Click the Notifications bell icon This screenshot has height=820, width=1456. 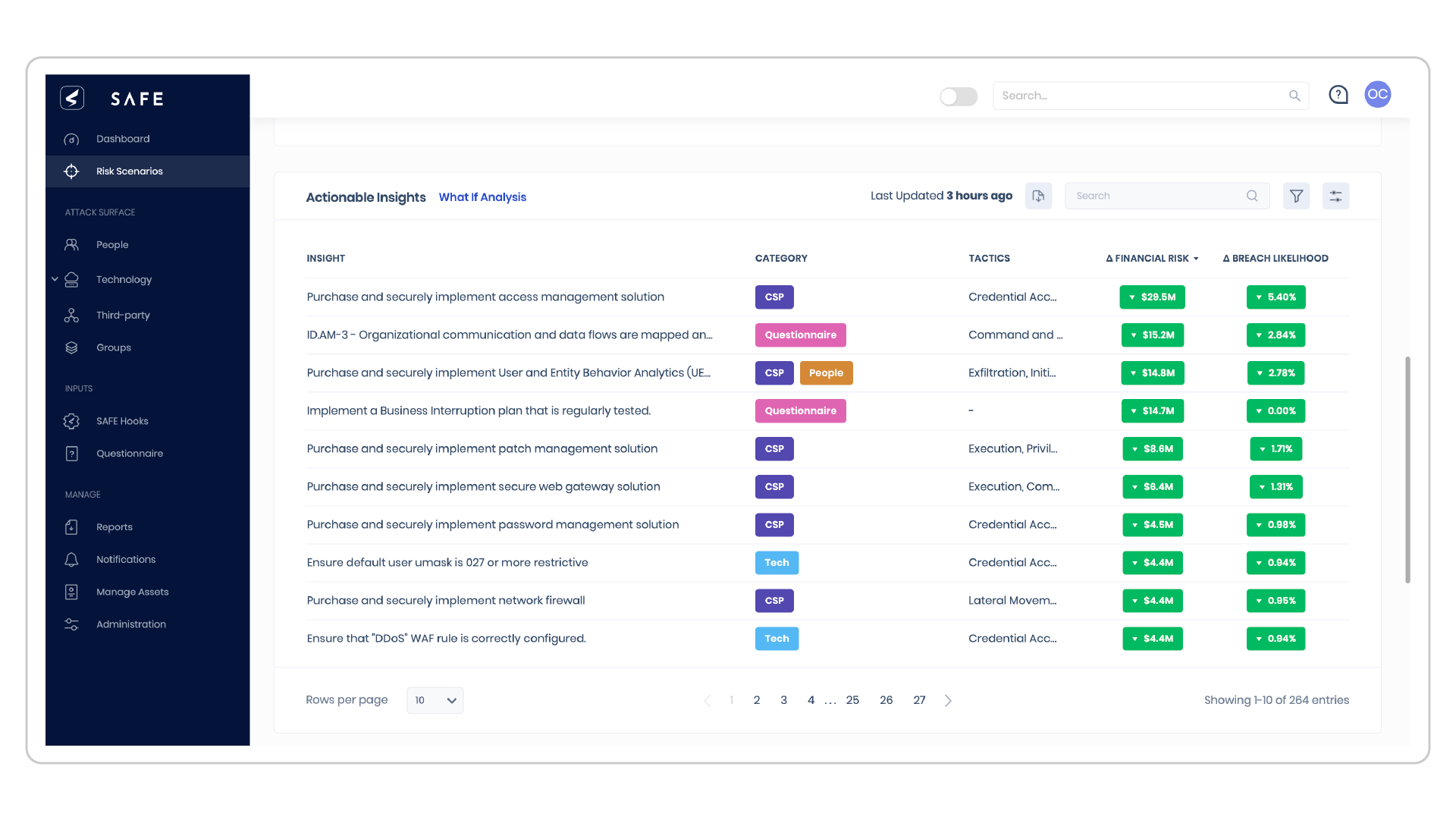tap(71, 559)
